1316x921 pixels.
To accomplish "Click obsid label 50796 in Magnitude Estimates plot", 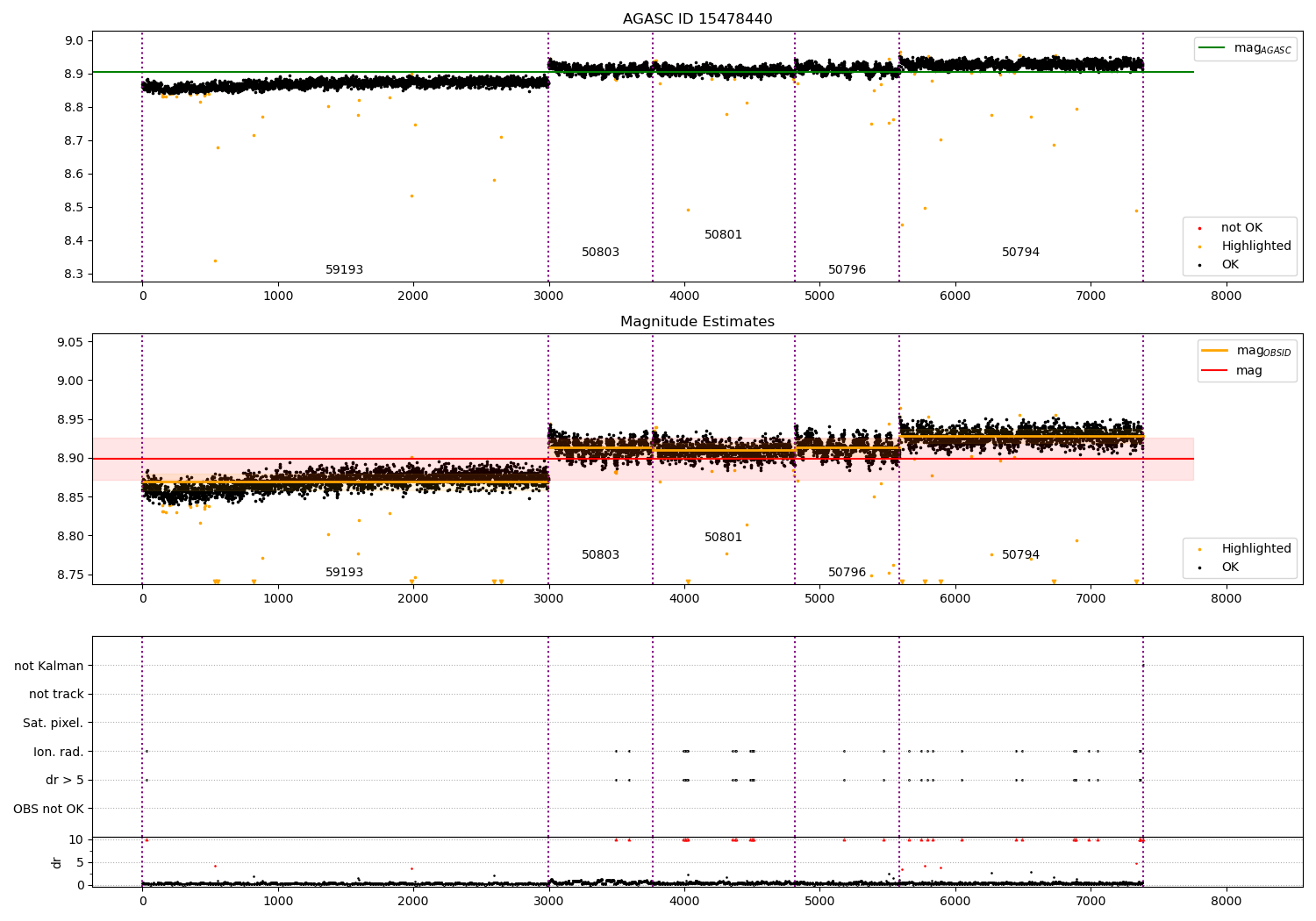I will click(847, 573).
